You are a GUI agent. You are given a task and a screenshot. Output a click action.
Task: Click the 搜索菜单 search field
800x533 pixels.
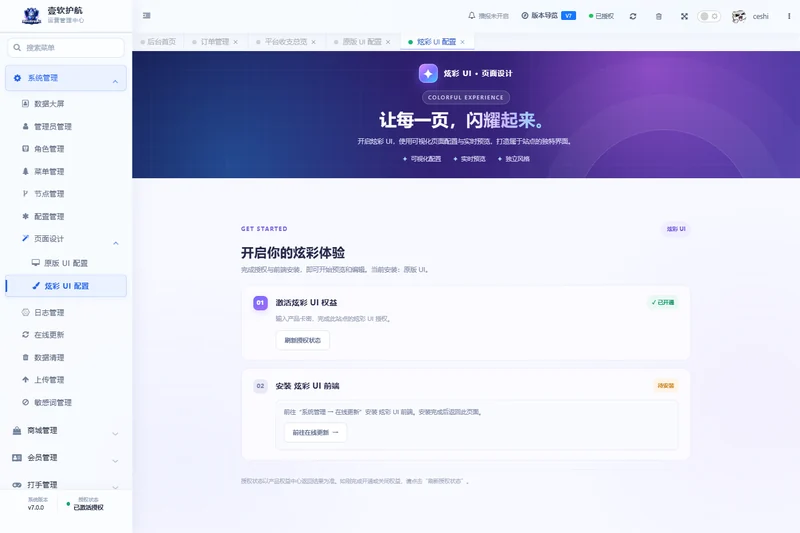[66, 47]
